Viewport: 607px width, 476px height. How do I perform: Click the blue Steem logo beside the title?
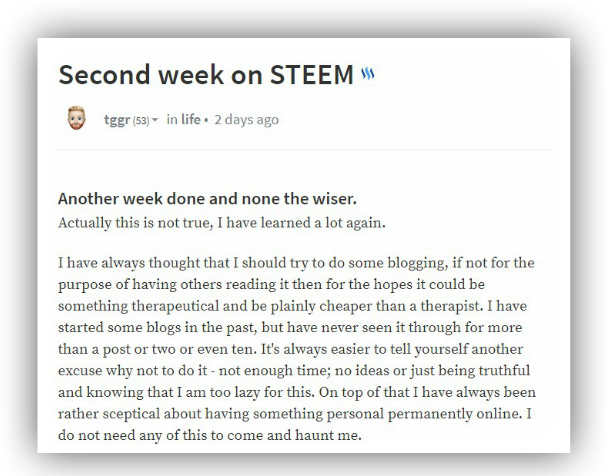[368, 73]
